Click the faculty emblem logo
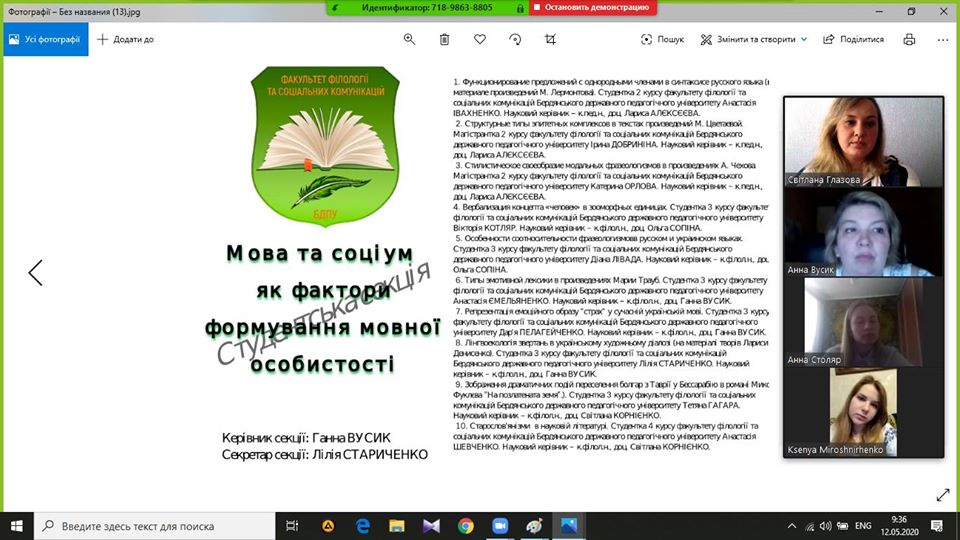 (324, 146)
